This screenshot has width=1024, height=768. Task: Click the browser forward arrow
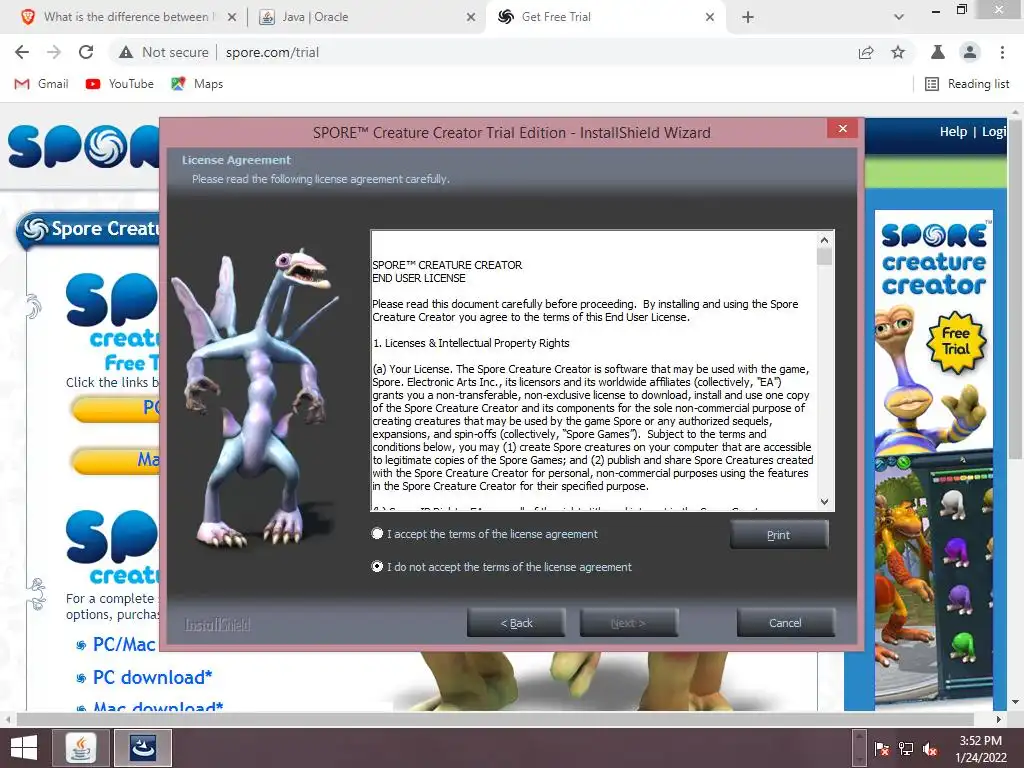tap(54, 52)
